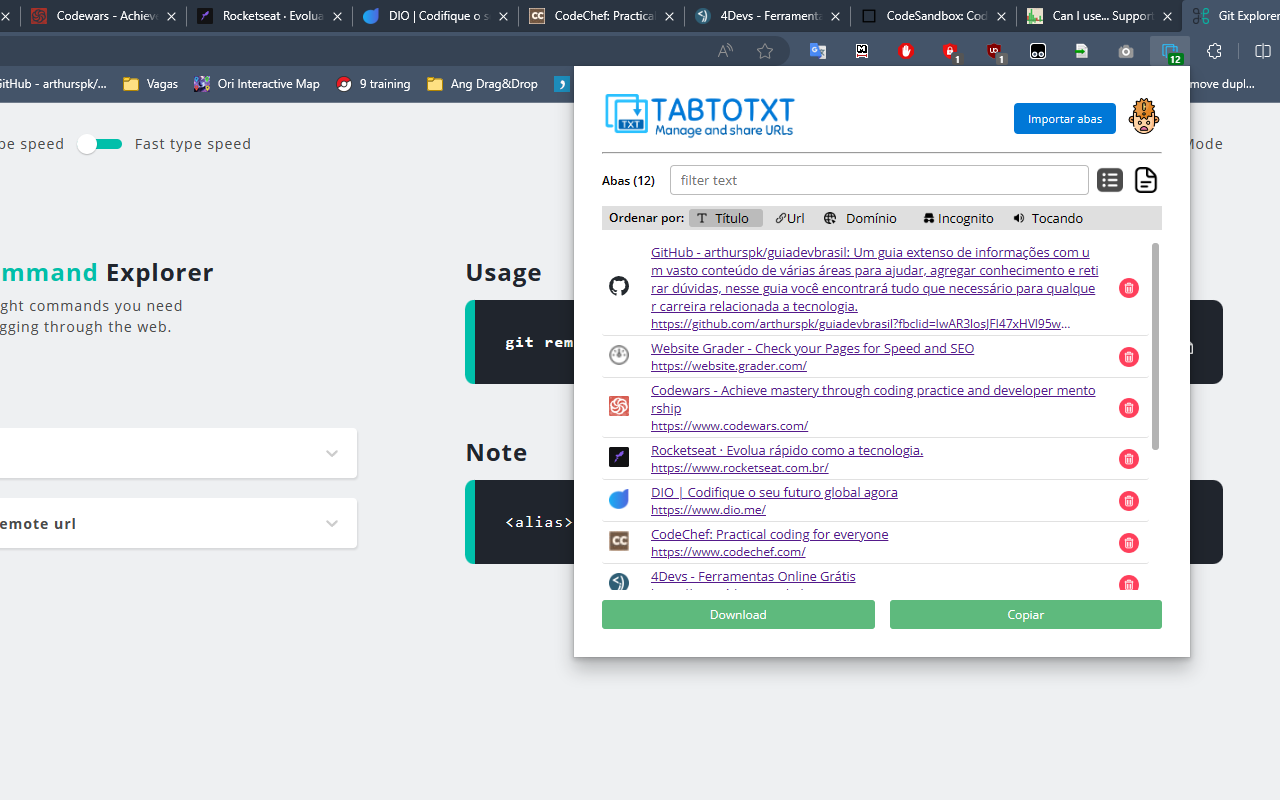This screenshot has height=800, width=1280.
Task: Switch to detailed list view of tabs
Action: click(x=1110, y=180)
